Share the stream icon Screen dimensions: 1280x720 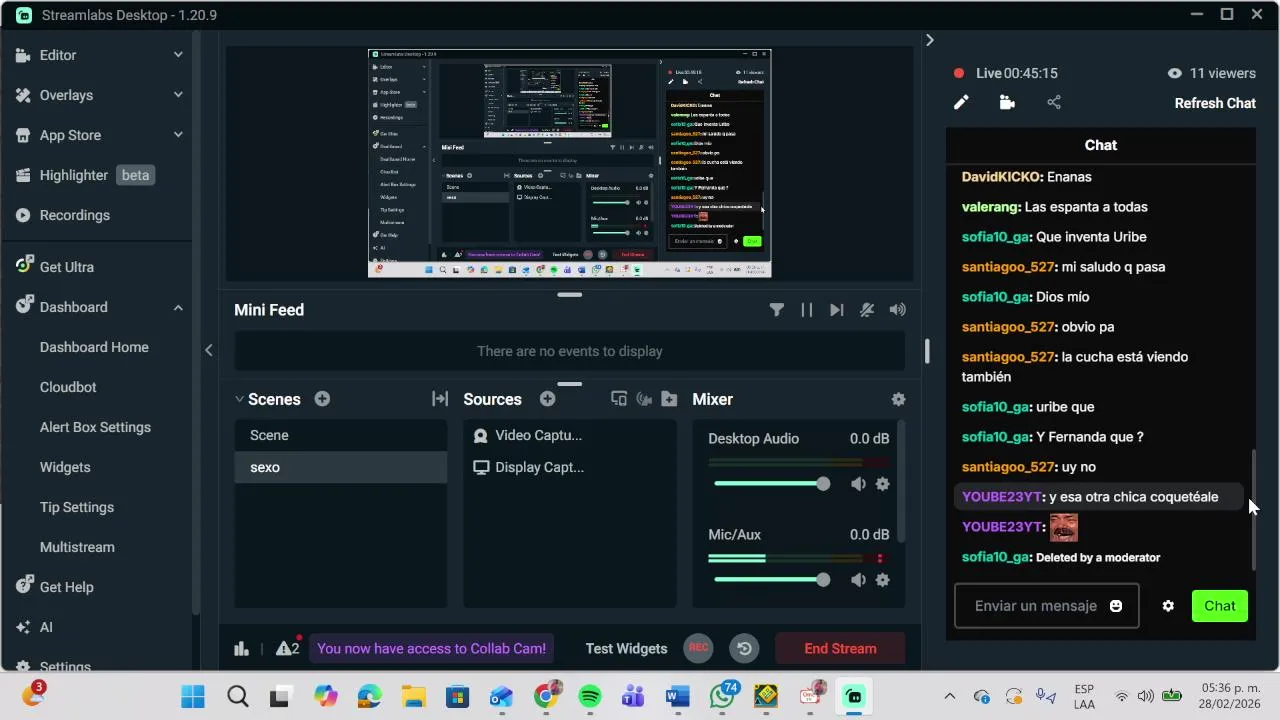coord(1054,102)
